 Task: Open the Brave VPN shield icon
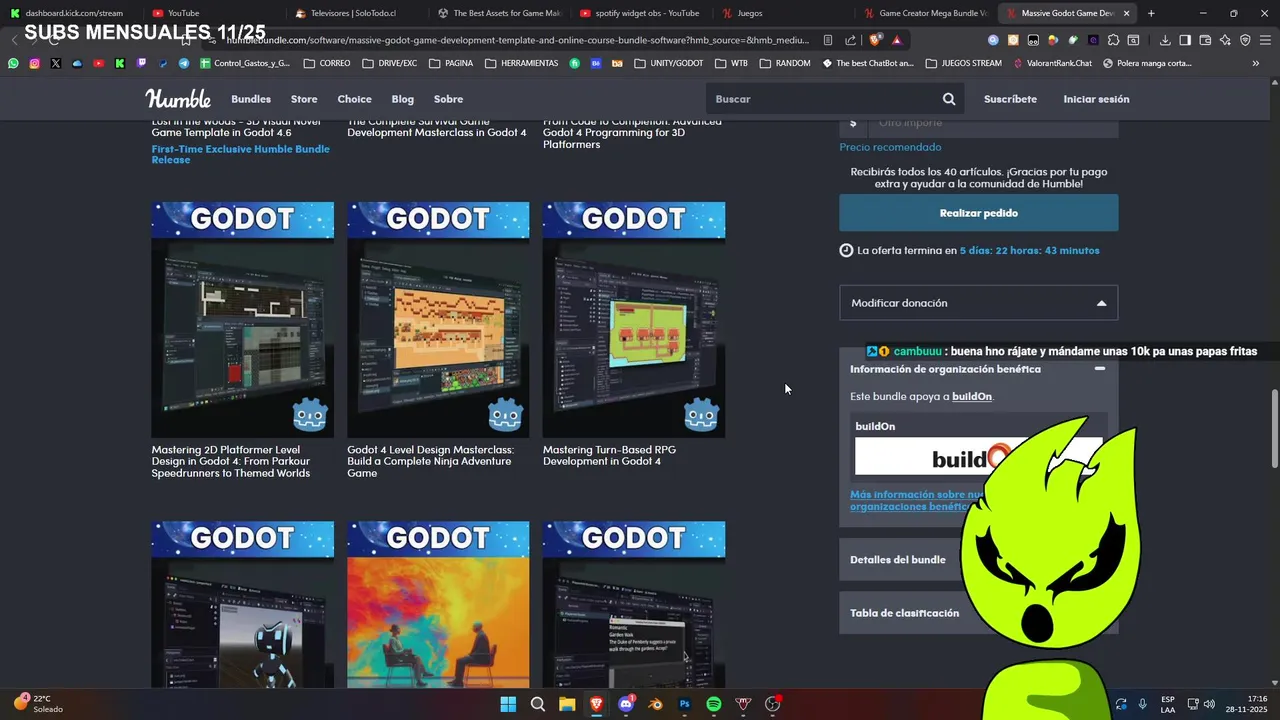(x=1245, y=40)
